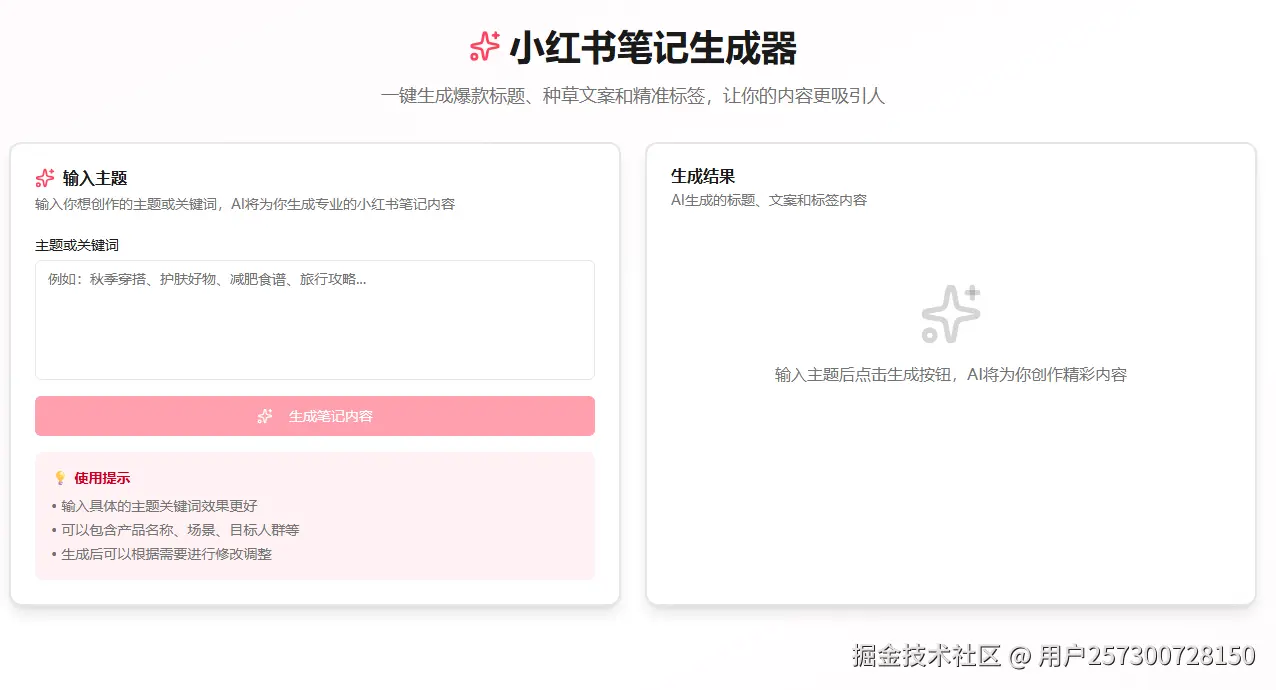1276x690 pixels.
Task: Click the sparkle icon inside the generate button
Action: [x=265, y=416]
